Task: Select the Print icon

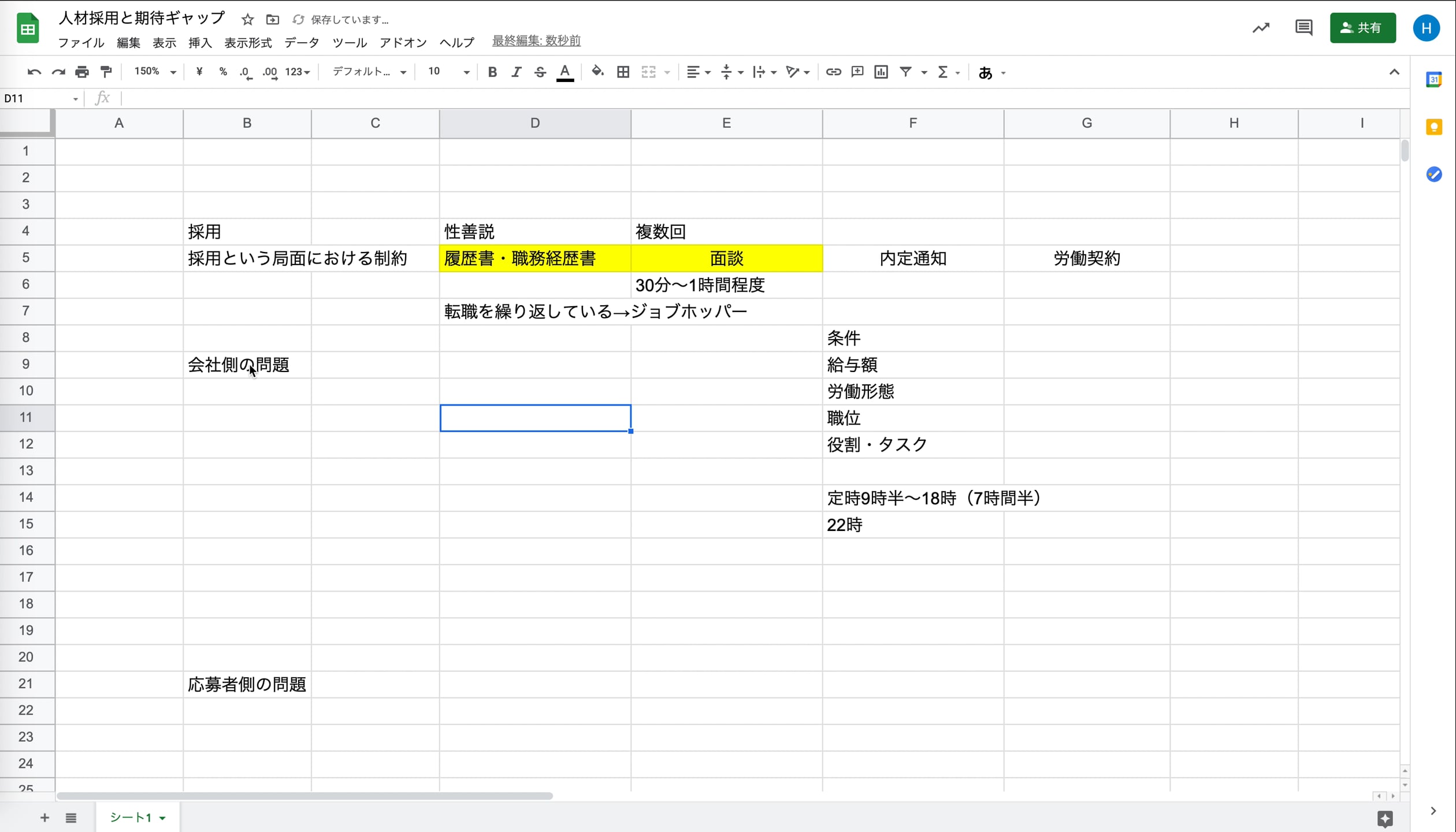Action: pyautogui.click(x=82, y=72)
